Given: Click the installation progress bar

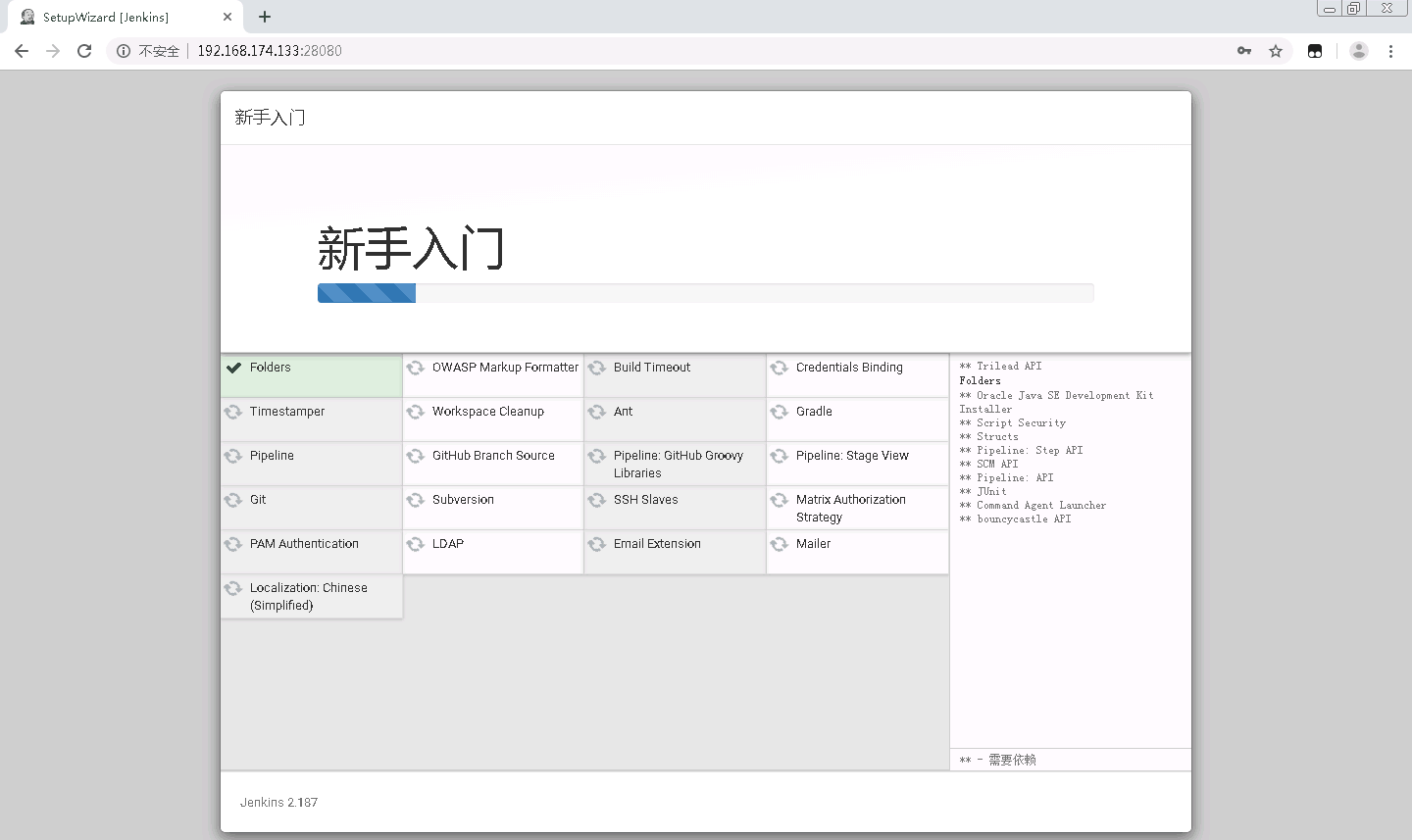Looking at the screenshot, I should tap(705, 293).
